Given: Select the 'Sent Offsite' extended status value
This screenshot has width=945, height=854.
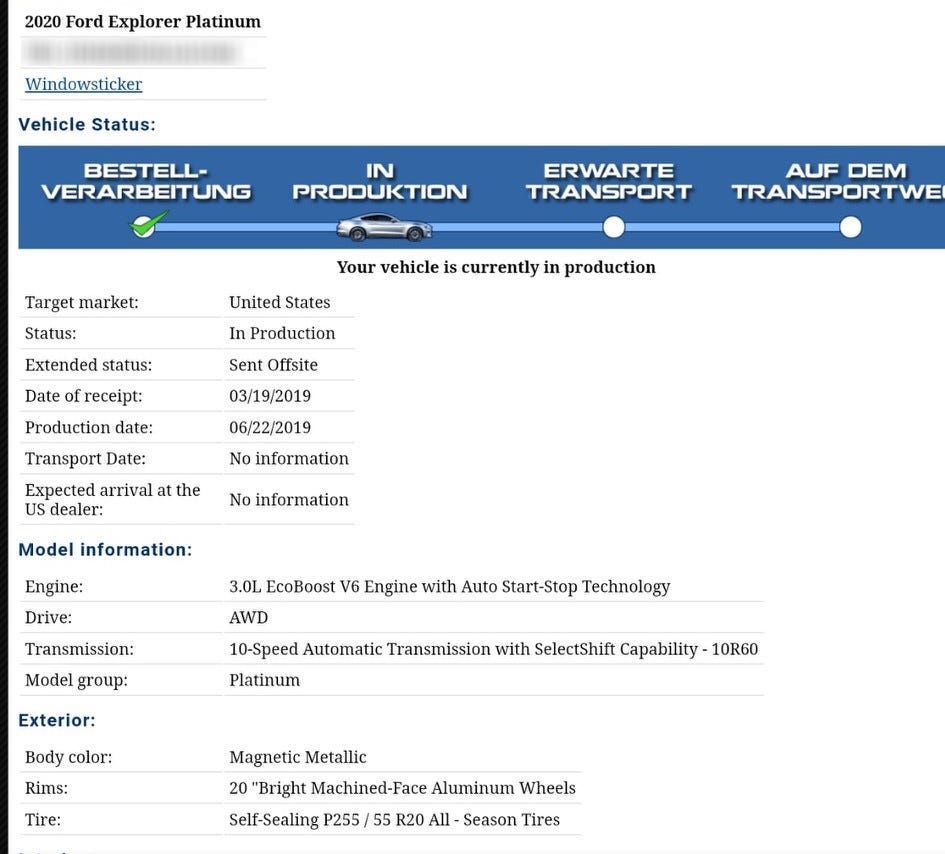Looking at the screenshot, I should (x=273, y=365).
